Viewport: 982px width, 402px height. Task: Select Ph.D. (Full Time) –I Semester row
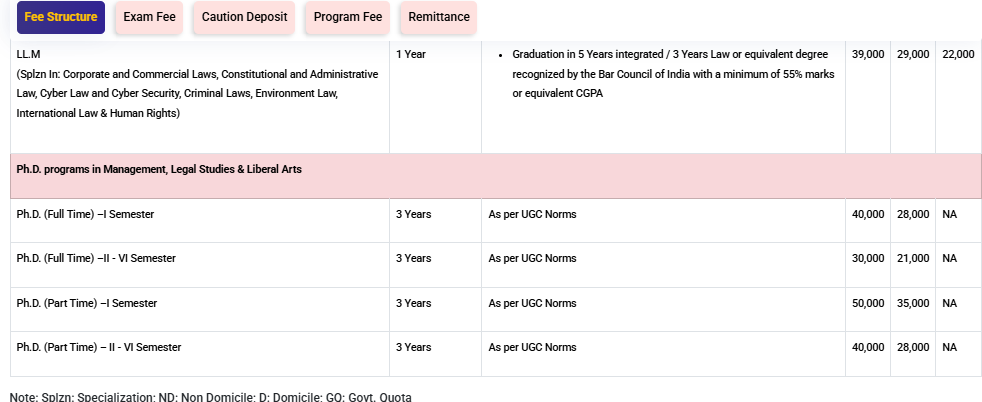coord(85,214)
